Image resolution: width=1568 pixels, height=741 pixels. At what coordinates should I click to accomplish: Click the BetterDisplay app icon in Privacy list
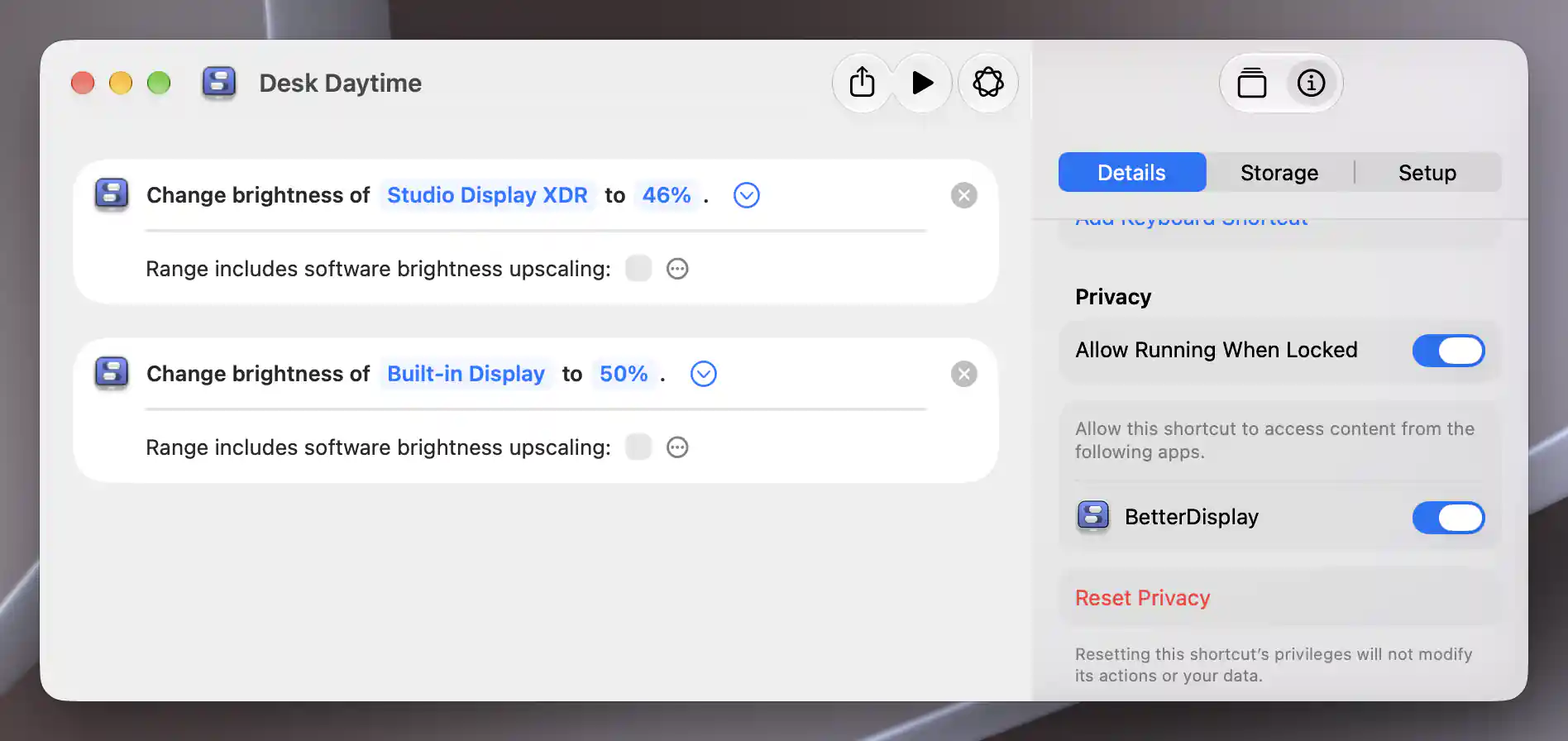[1093, 517]
